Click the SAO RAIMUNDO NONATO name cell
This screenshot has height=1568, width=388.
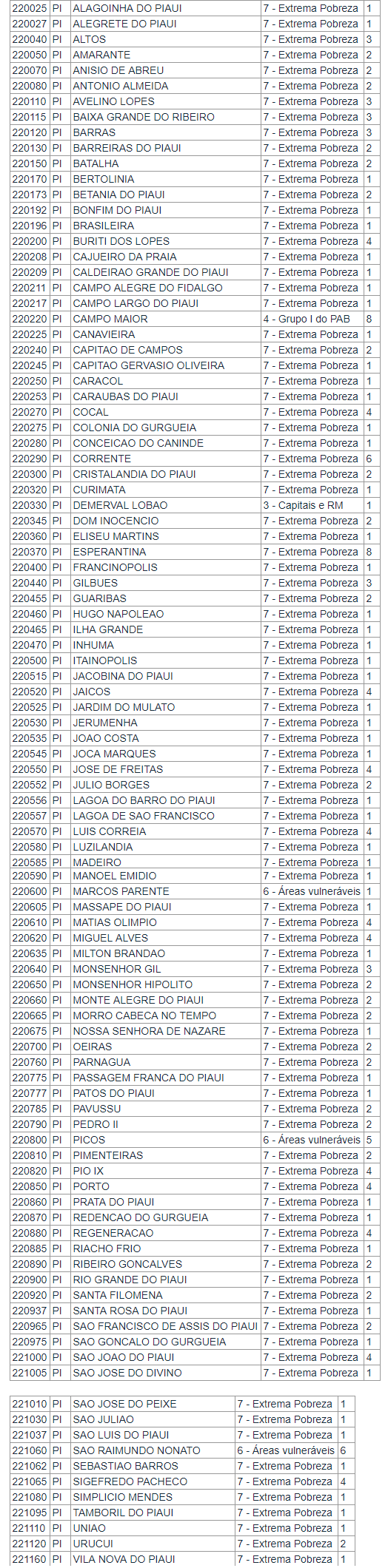click(x=153, y=1450)
